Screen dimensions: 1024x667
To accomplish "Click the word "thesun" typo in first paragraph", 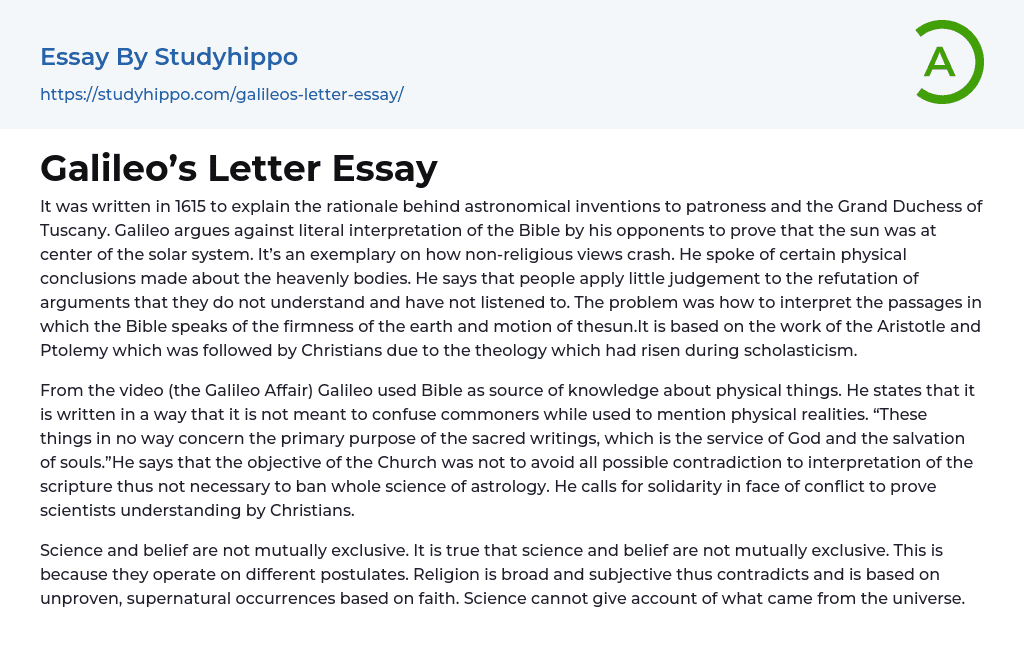I will click(609, 327).
